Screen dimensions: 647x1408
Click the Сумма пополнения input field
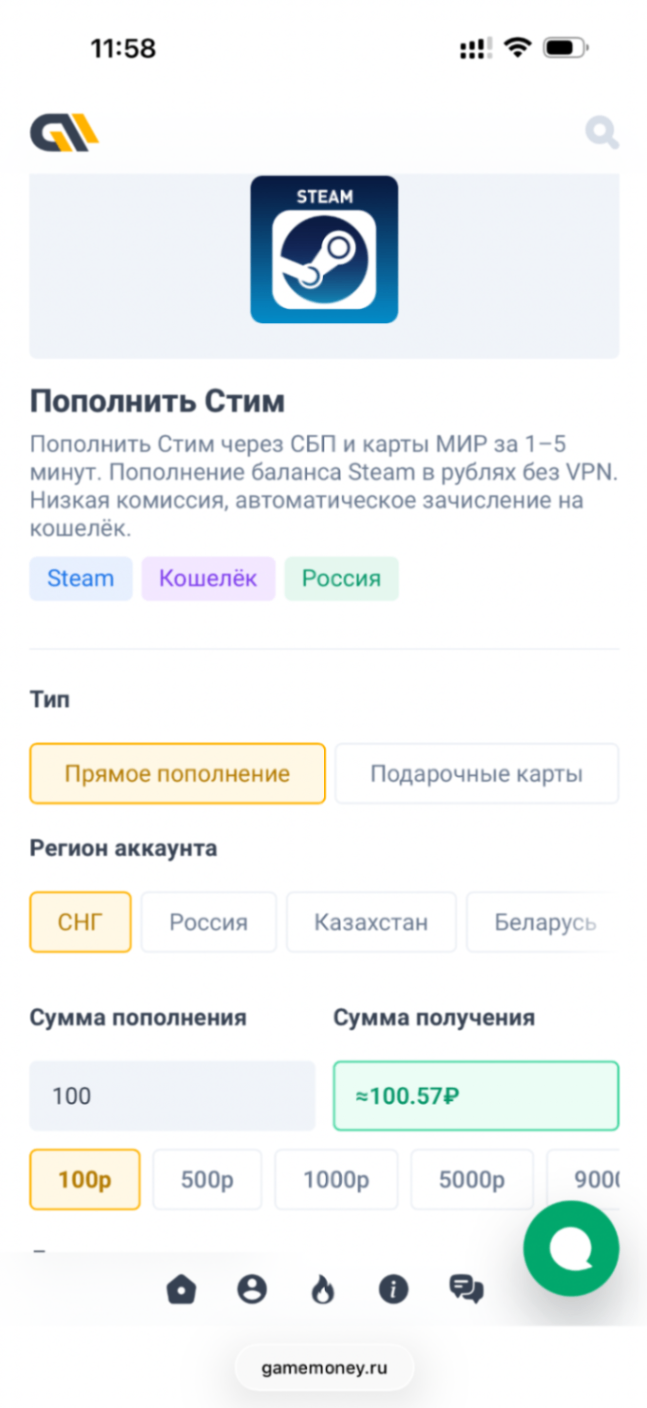point(172,1096)
